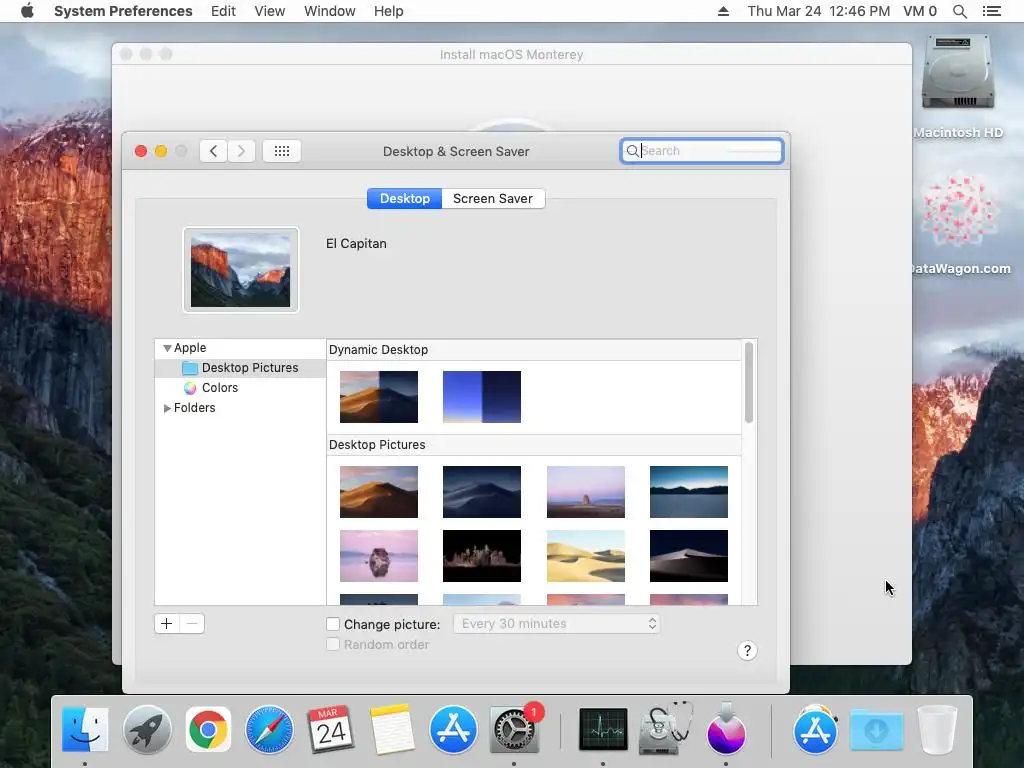Open Safari compass icon in Dock
The height and width of the screenshot is (768, 1024).
(x=269, y=729)
